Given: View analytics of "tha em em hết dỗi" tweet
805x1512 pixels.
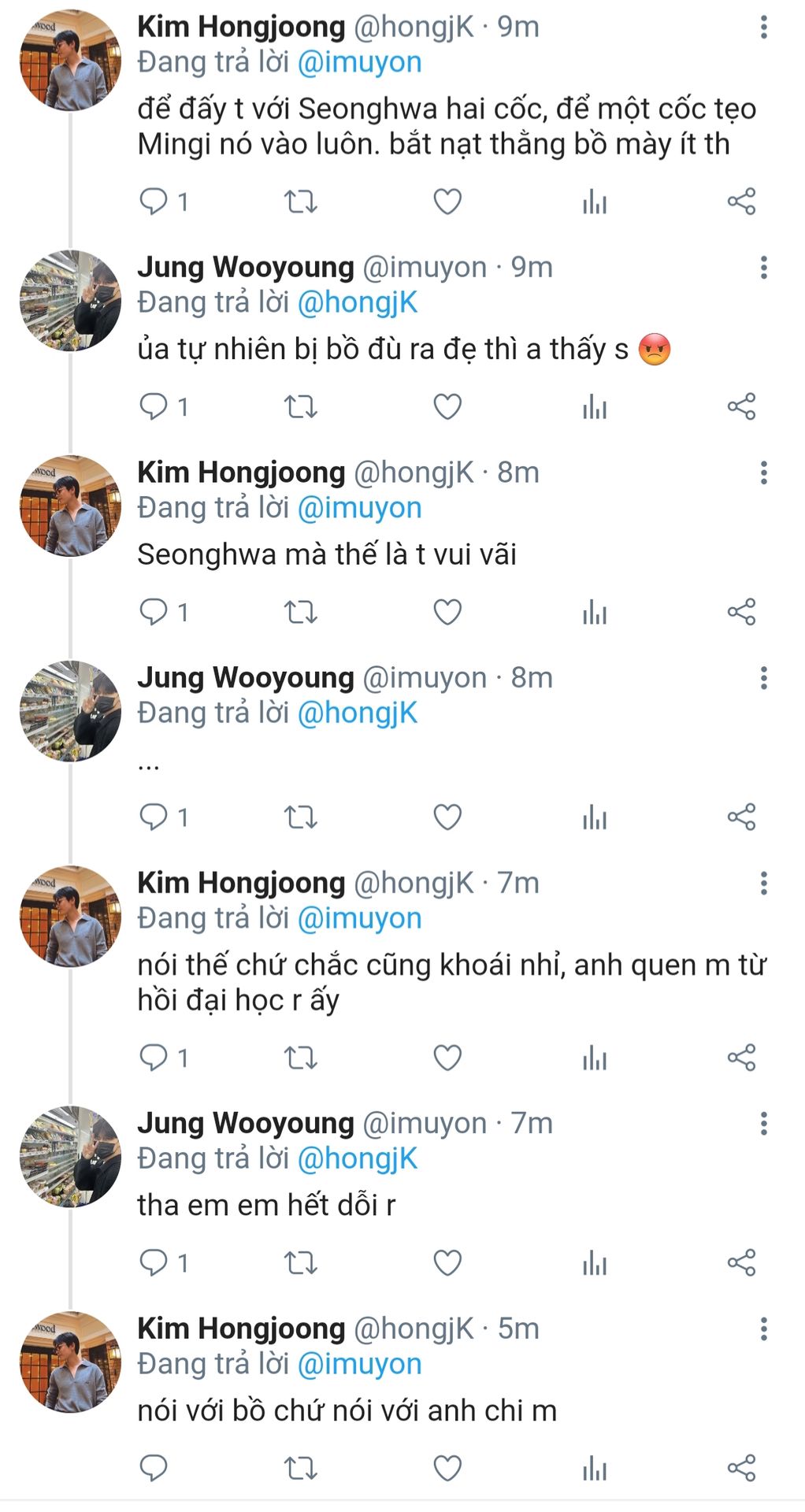Looking at the screenshot, I should click(x=595, y=1262).
